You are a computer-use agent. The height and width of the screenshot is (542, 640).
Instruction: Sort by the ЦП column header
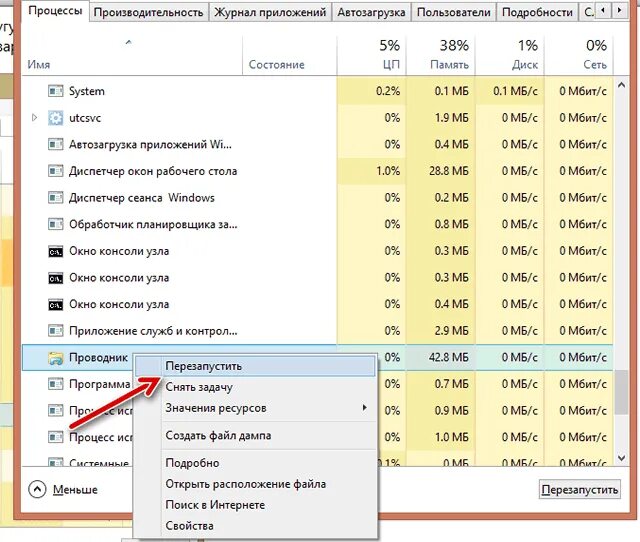tap(371, 56)
